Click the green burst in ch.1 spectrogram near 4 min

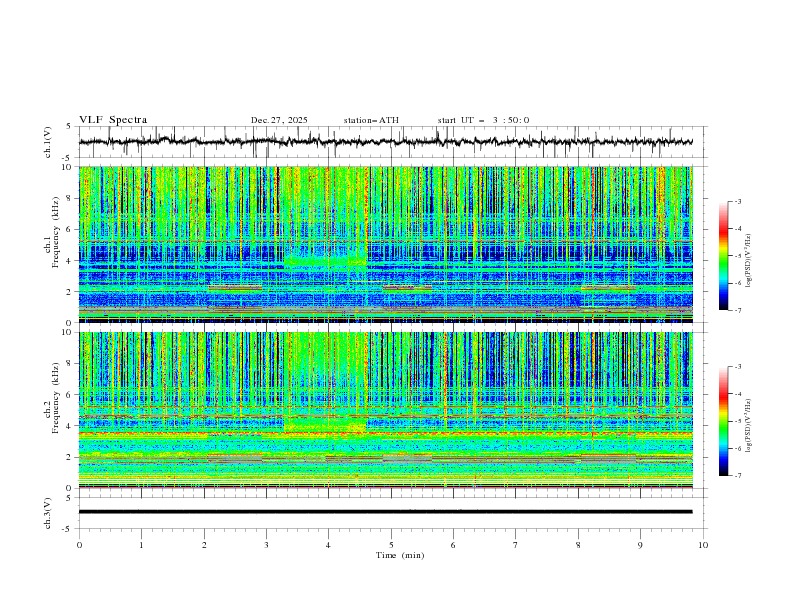[325, 261]
